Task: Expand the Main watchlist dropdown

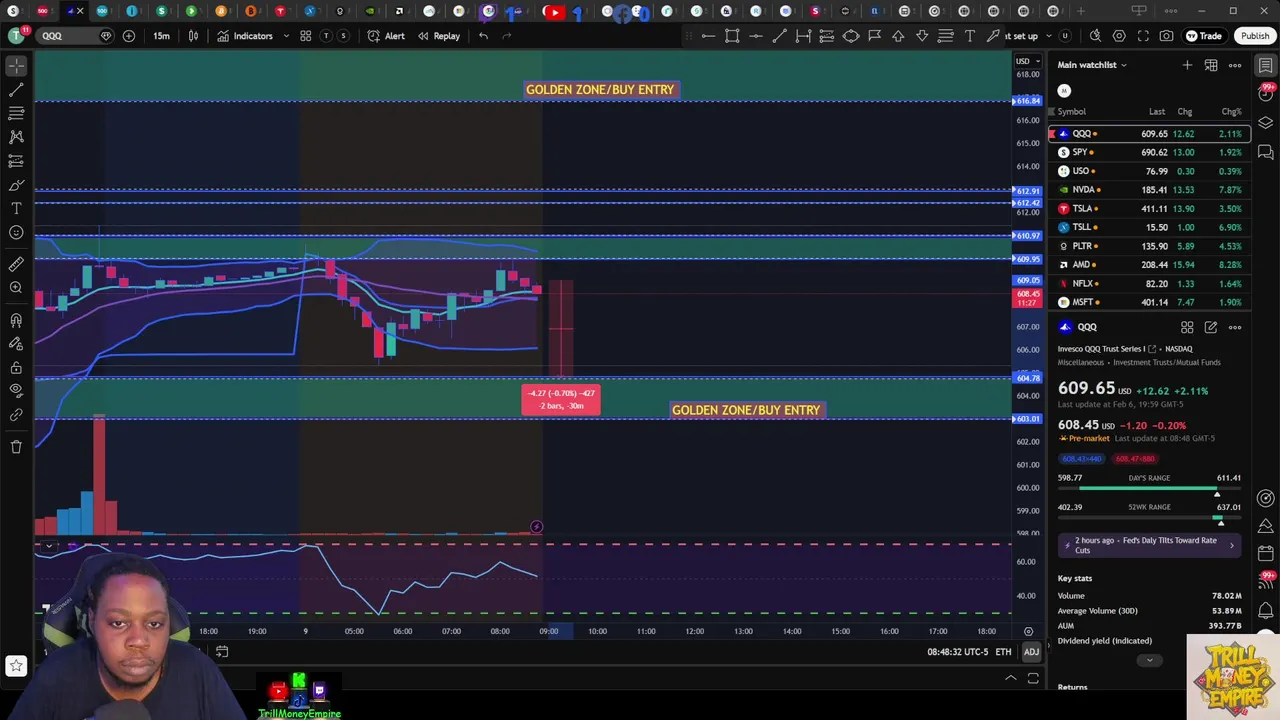Action: pos(1123,65)
